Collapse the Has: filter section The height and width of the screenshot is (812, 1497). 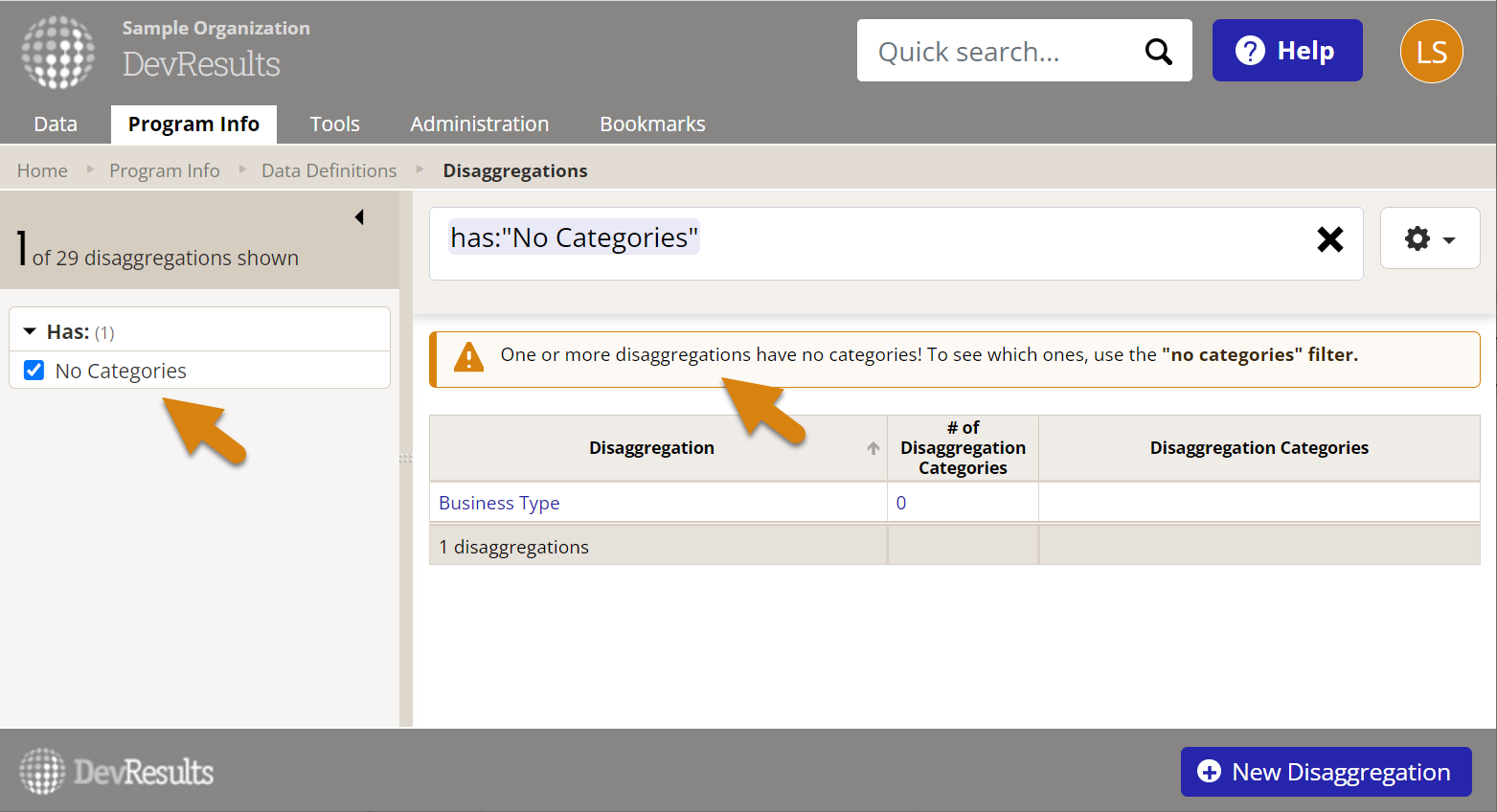(x=31, y=331)
